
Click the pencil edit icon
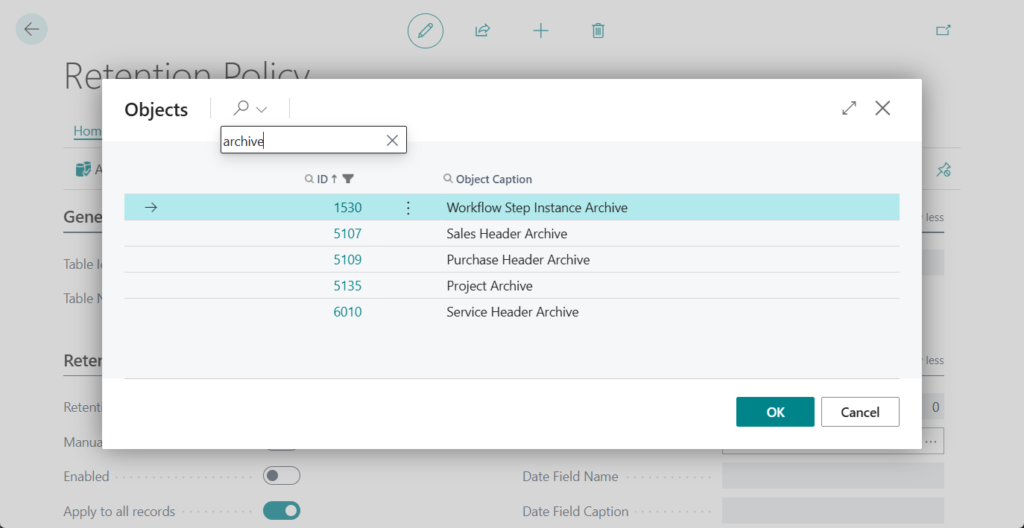(425, 30)
